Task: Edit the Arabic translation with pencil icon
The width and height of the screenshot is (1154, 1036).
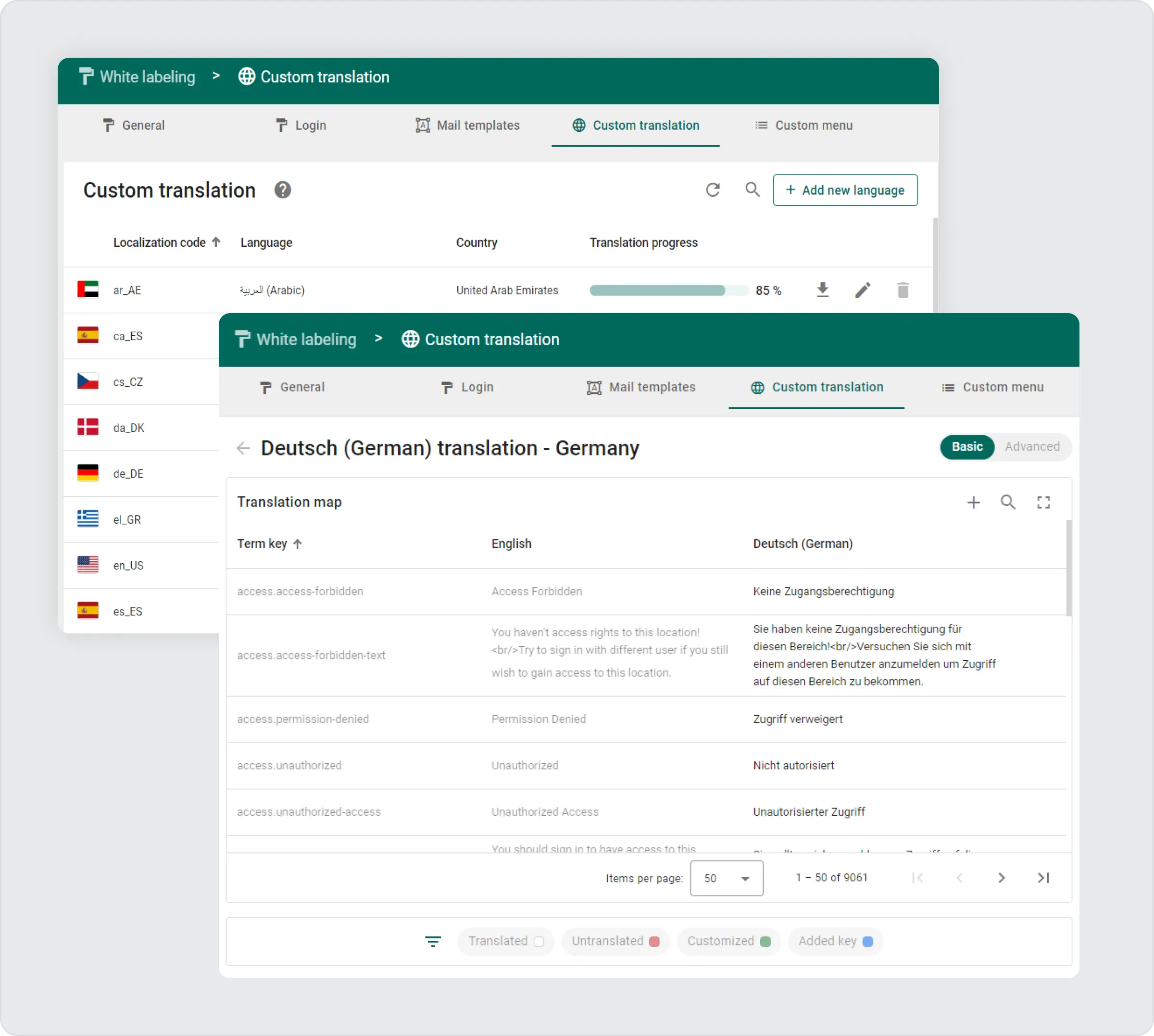Action: [863, 290]
